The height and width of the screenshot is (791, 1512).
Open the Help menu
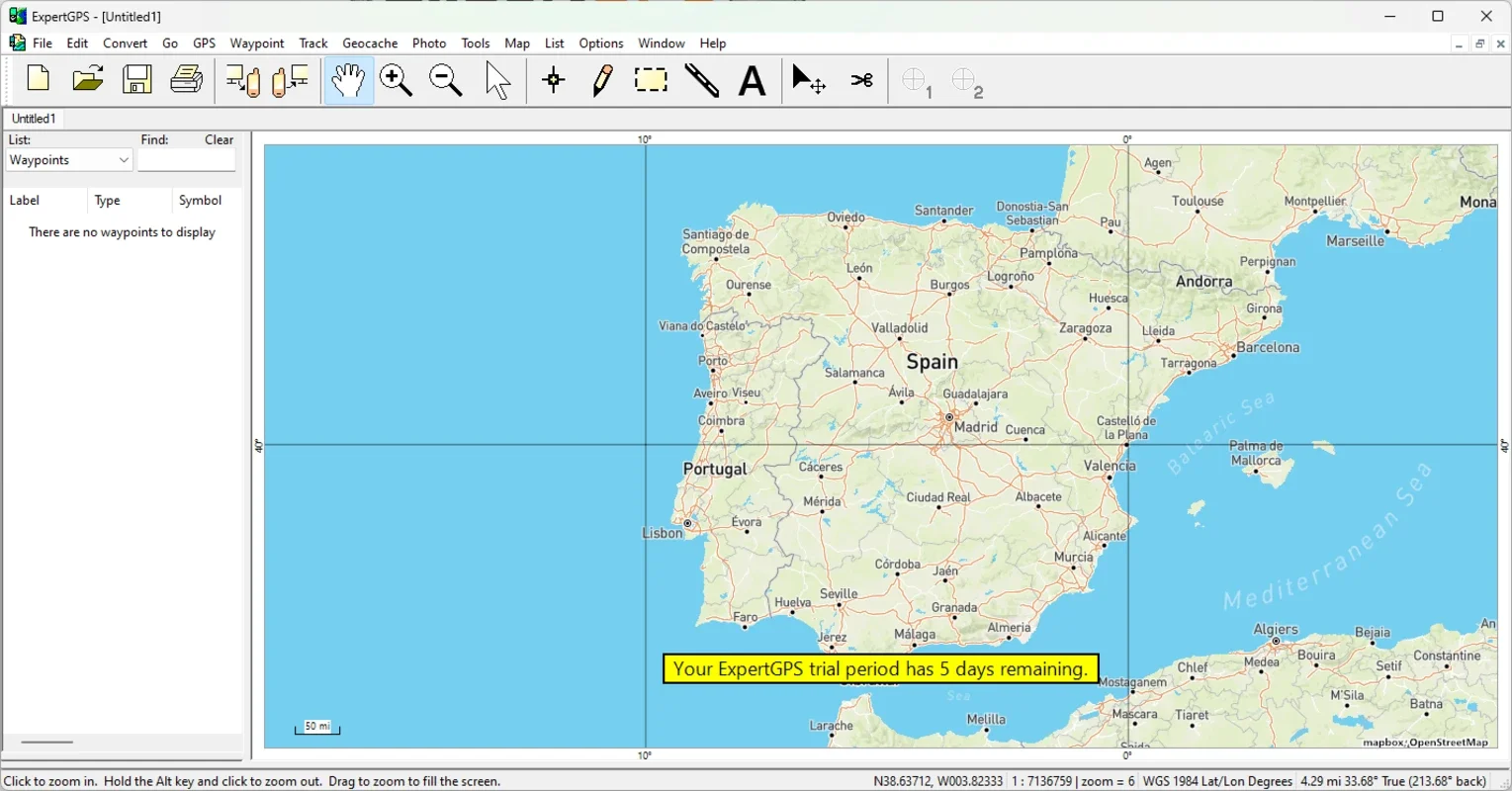tap(713, 44)
